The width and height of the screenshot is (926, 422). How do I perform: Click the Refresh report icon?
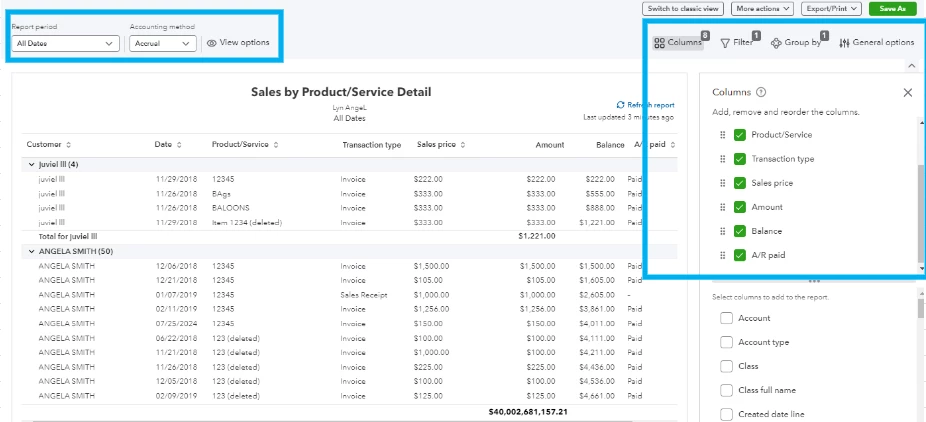tap(620, 104)
